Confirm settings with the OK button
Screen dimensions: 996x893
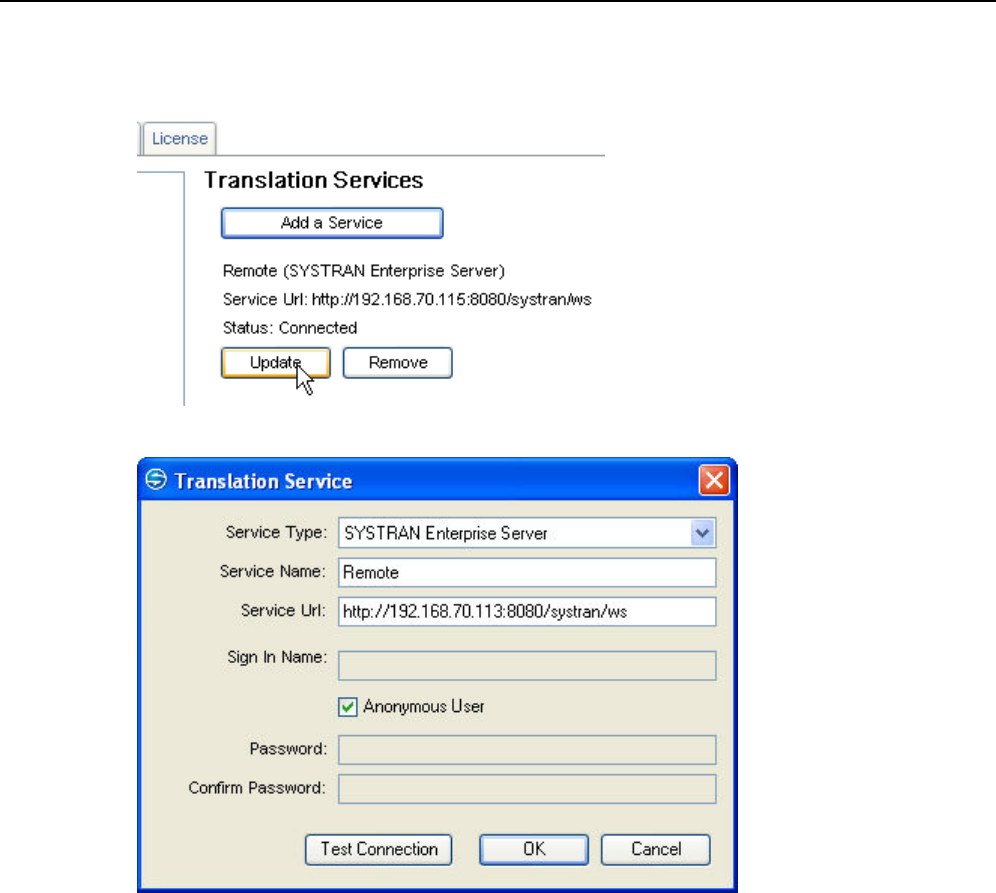click(x=534, y=850)
